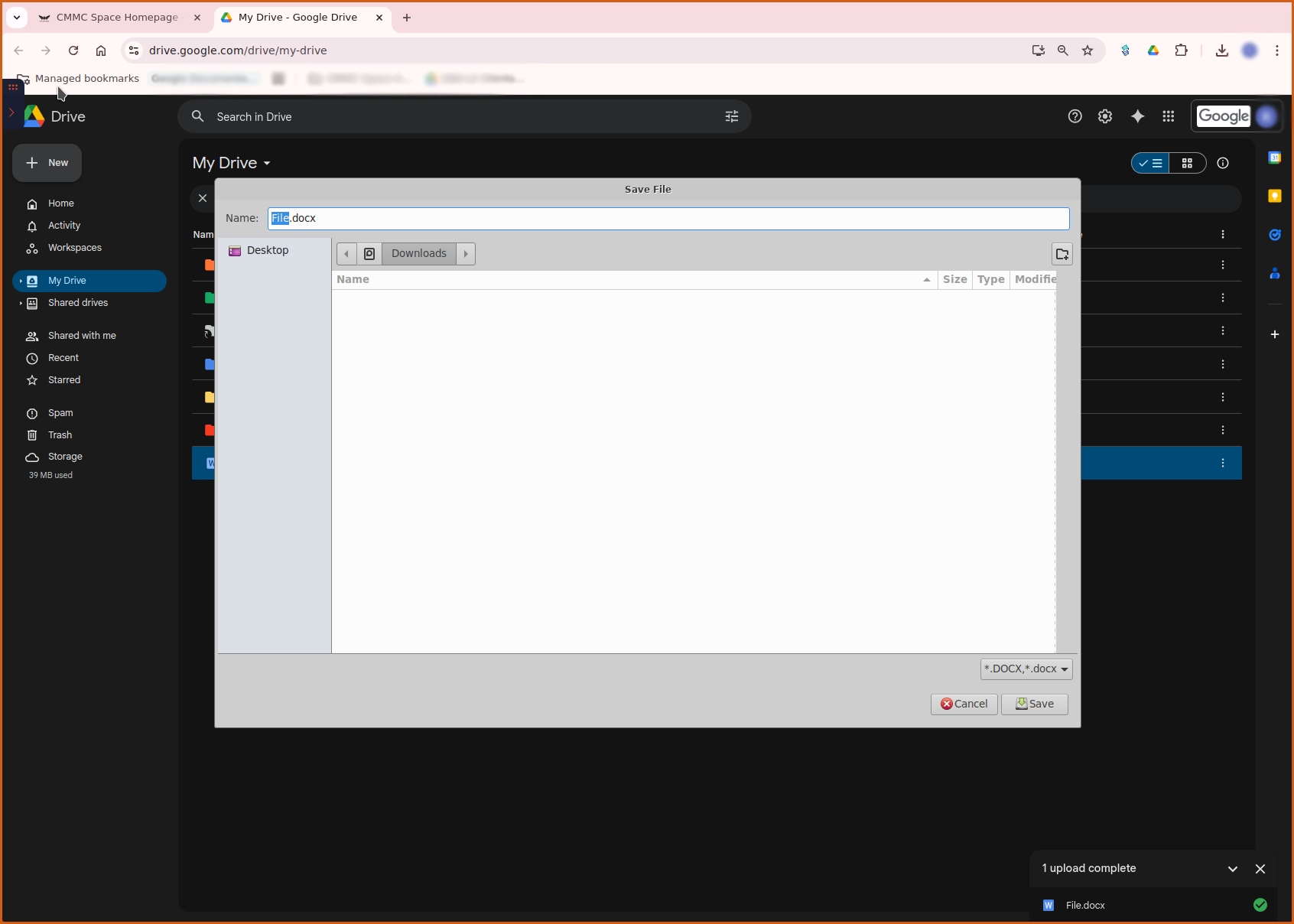Clear selection with X icon
The image size is (1294, 924).
(203, 198)
